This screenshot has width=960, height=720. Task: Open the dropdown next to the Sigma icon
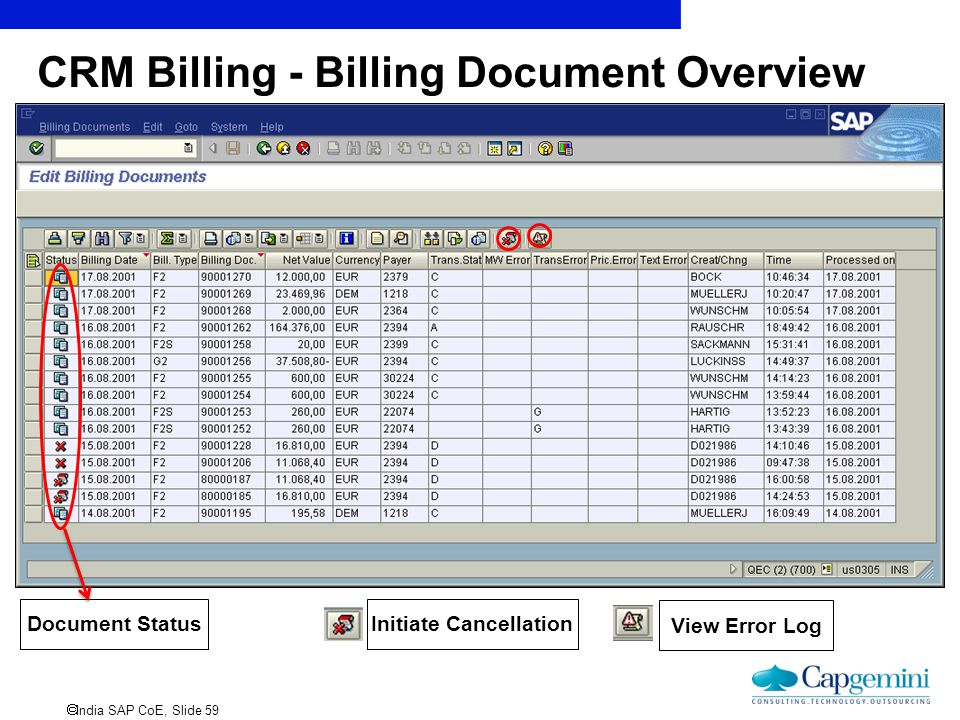pos(182,238)
